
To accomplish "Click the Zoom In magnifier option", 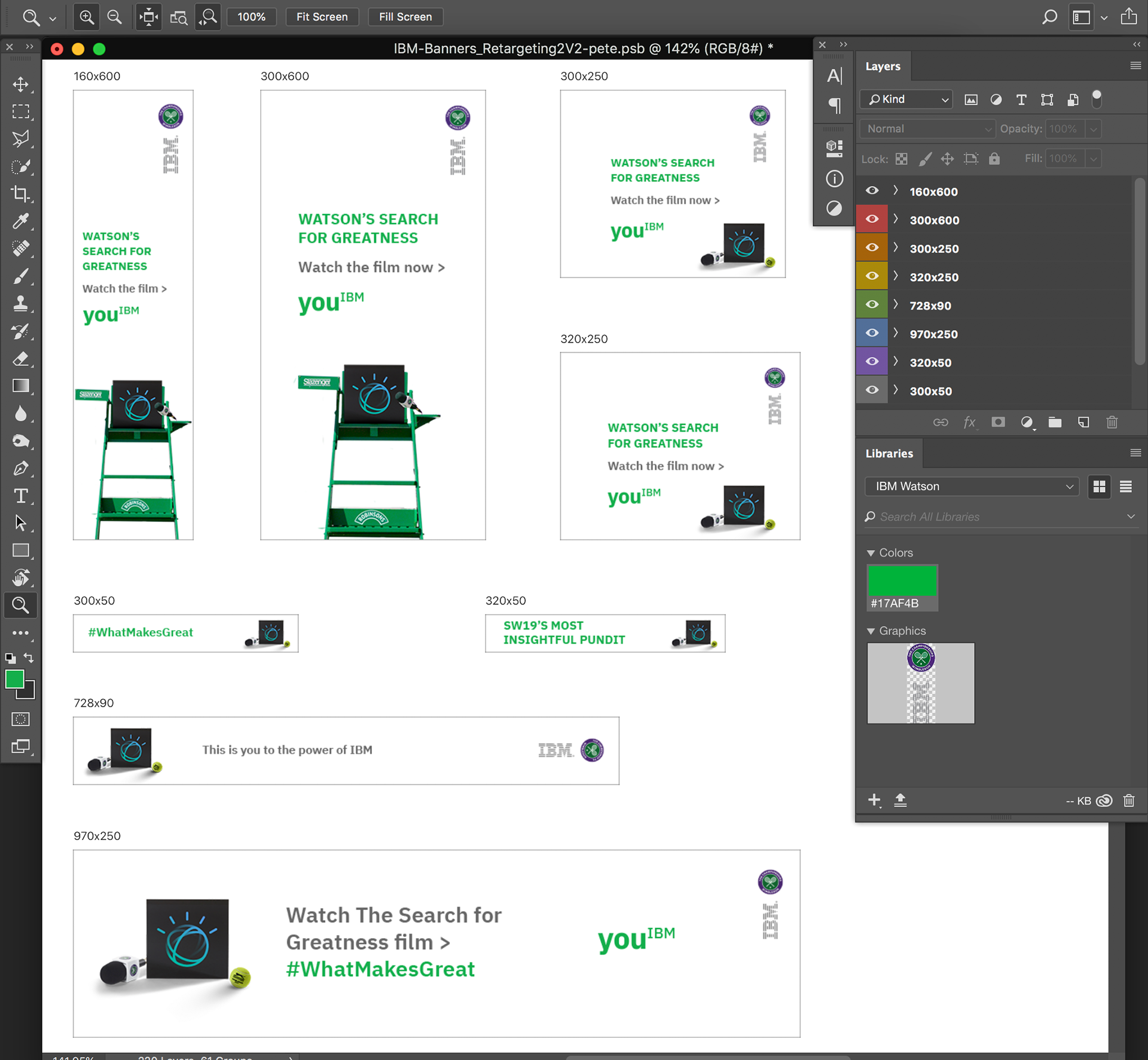I will tap(87, 17).
